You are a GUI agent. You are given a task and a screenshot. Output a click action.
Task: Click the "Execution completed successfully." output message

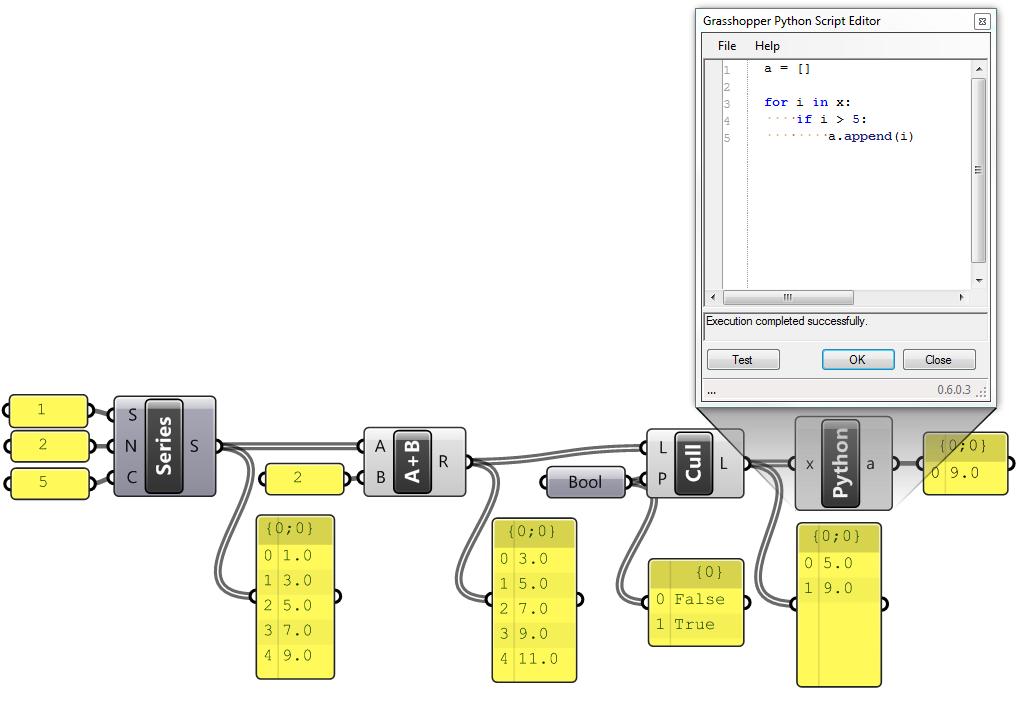[x=786, y=321]
